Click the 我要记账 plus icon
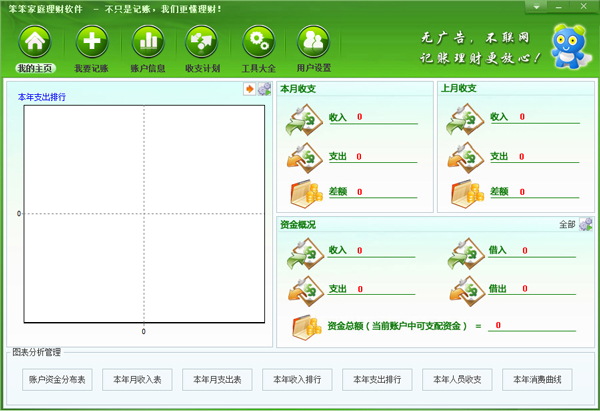Viewport: 600px width, 411px height. (x=92, y=41)
